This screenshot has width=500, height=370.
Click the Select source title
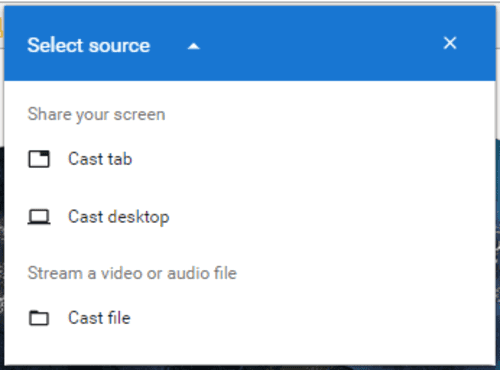[89, 45]
